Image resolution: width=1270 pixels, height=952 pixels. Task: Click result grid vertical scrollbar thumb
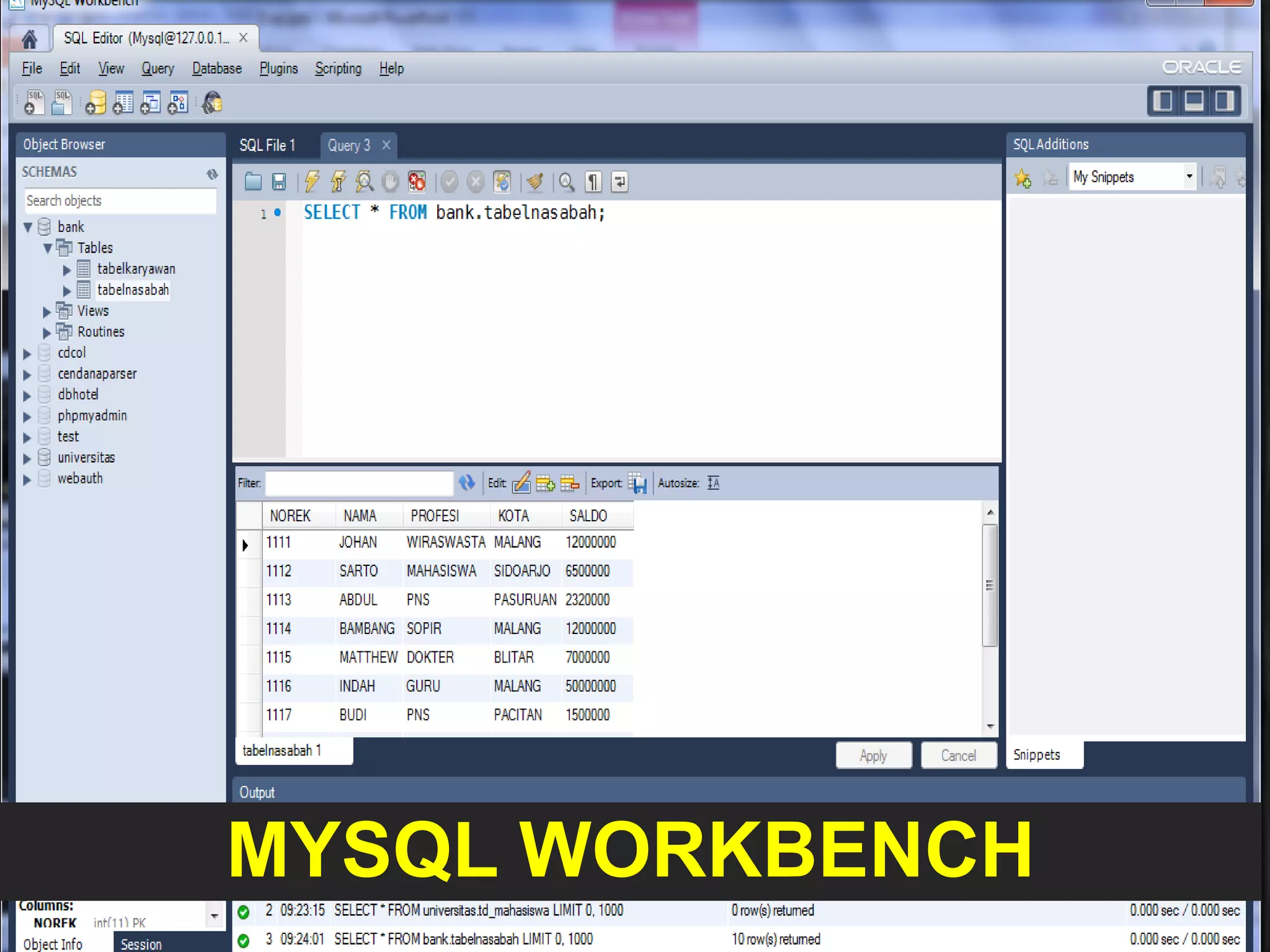tap(990, 585)
